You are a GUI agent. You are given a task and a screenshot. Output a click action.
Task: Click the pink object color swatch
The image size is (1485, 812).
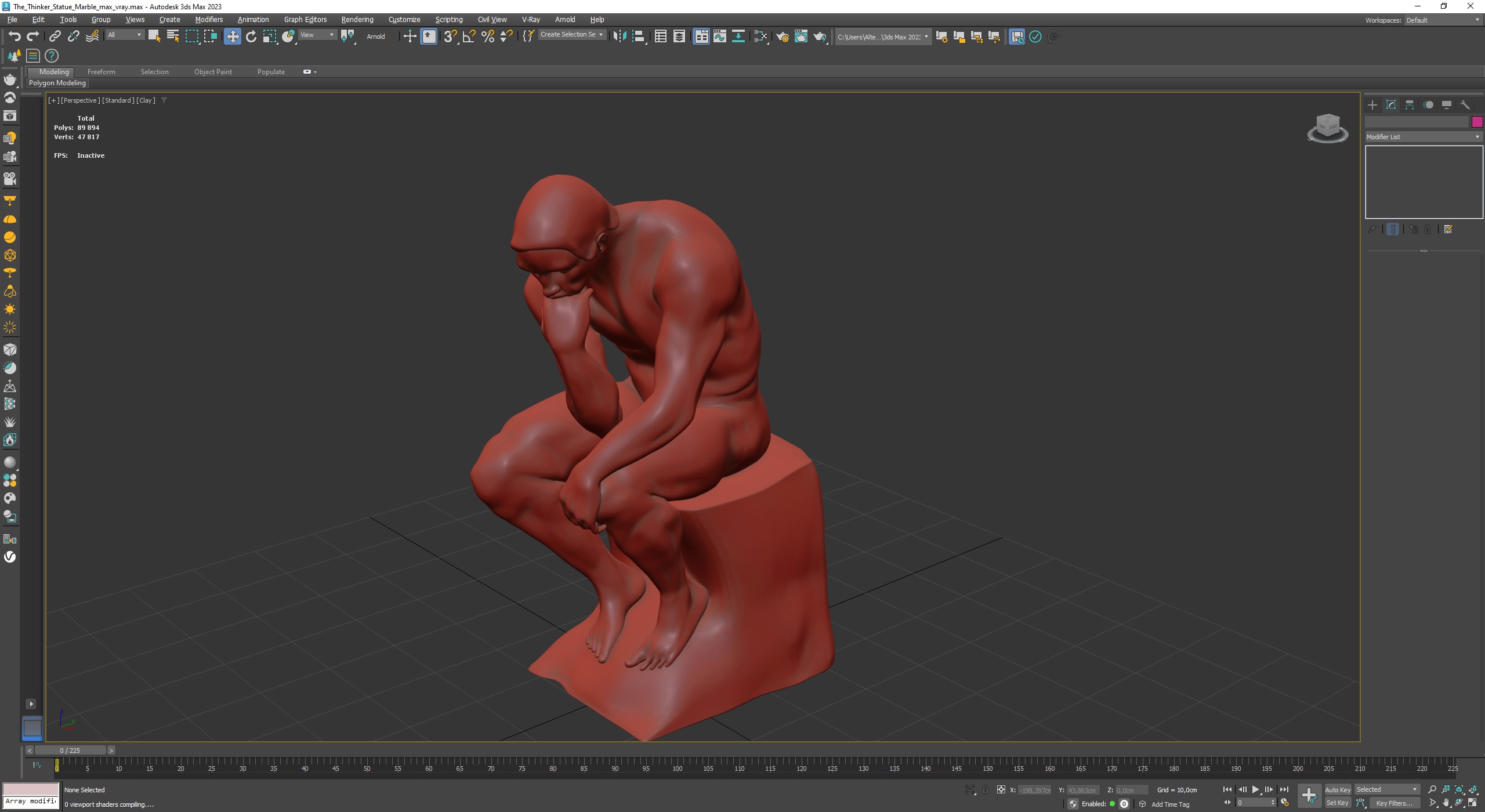click(1477, 122)
